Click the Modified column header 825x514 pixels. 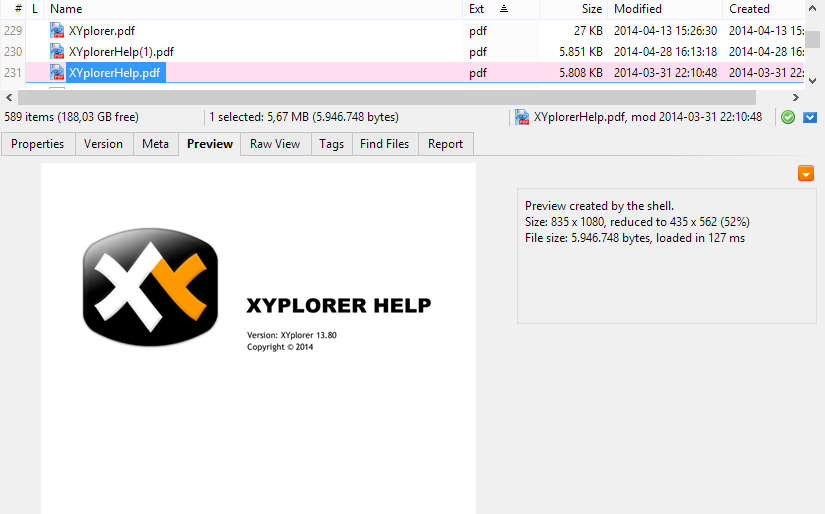point(638,9)
